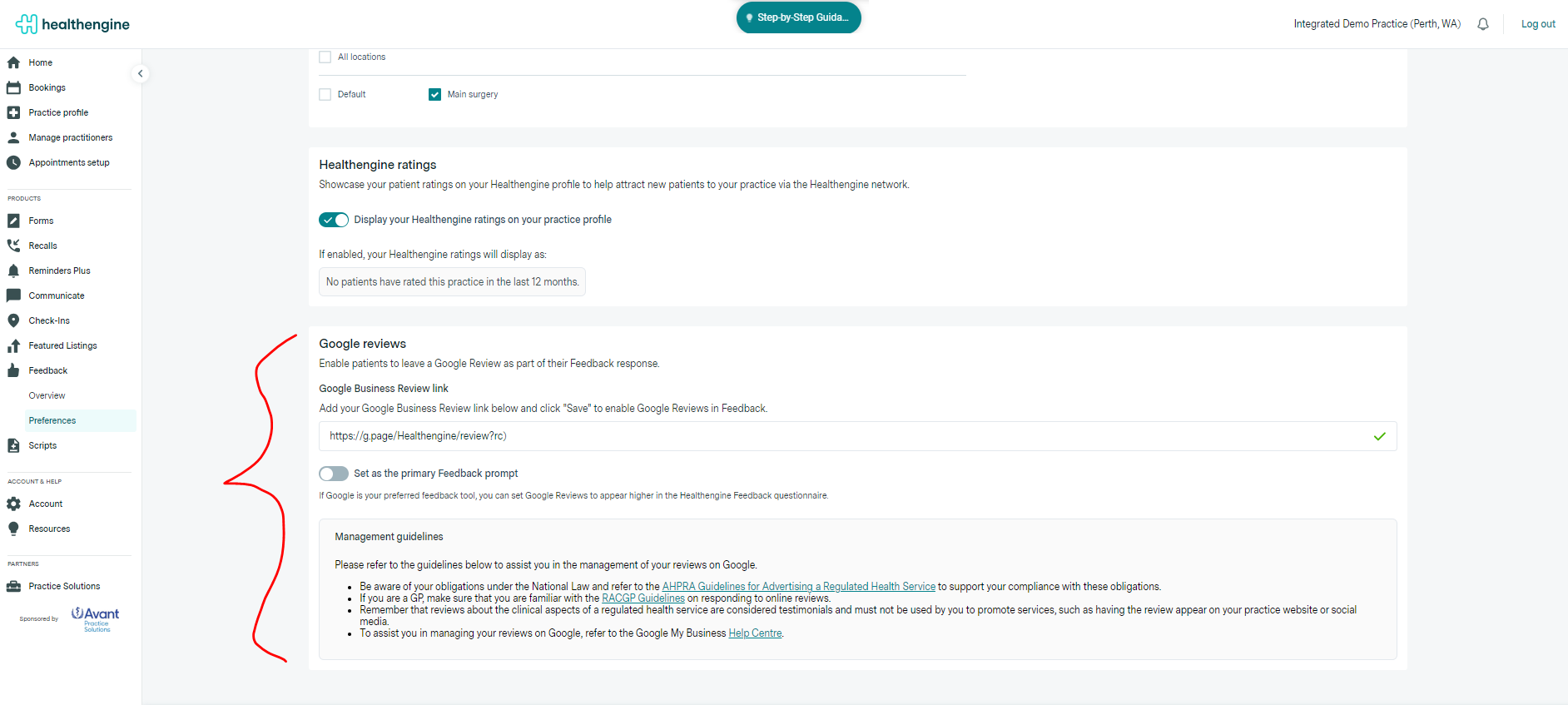Click the notification bell icon

pos(1482,24)
